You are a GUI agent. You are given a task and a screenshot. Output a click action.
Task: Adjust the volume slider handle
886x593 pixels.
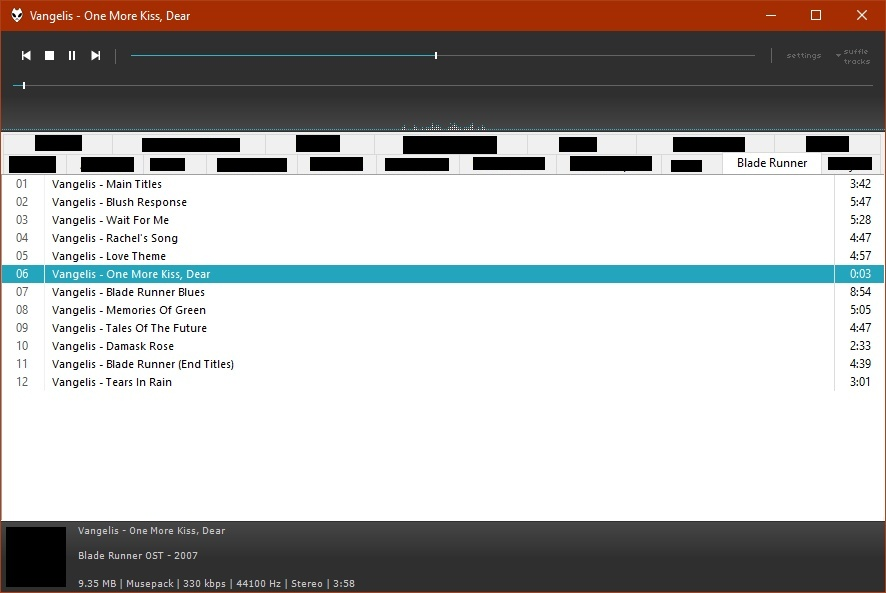coord(22,85)
